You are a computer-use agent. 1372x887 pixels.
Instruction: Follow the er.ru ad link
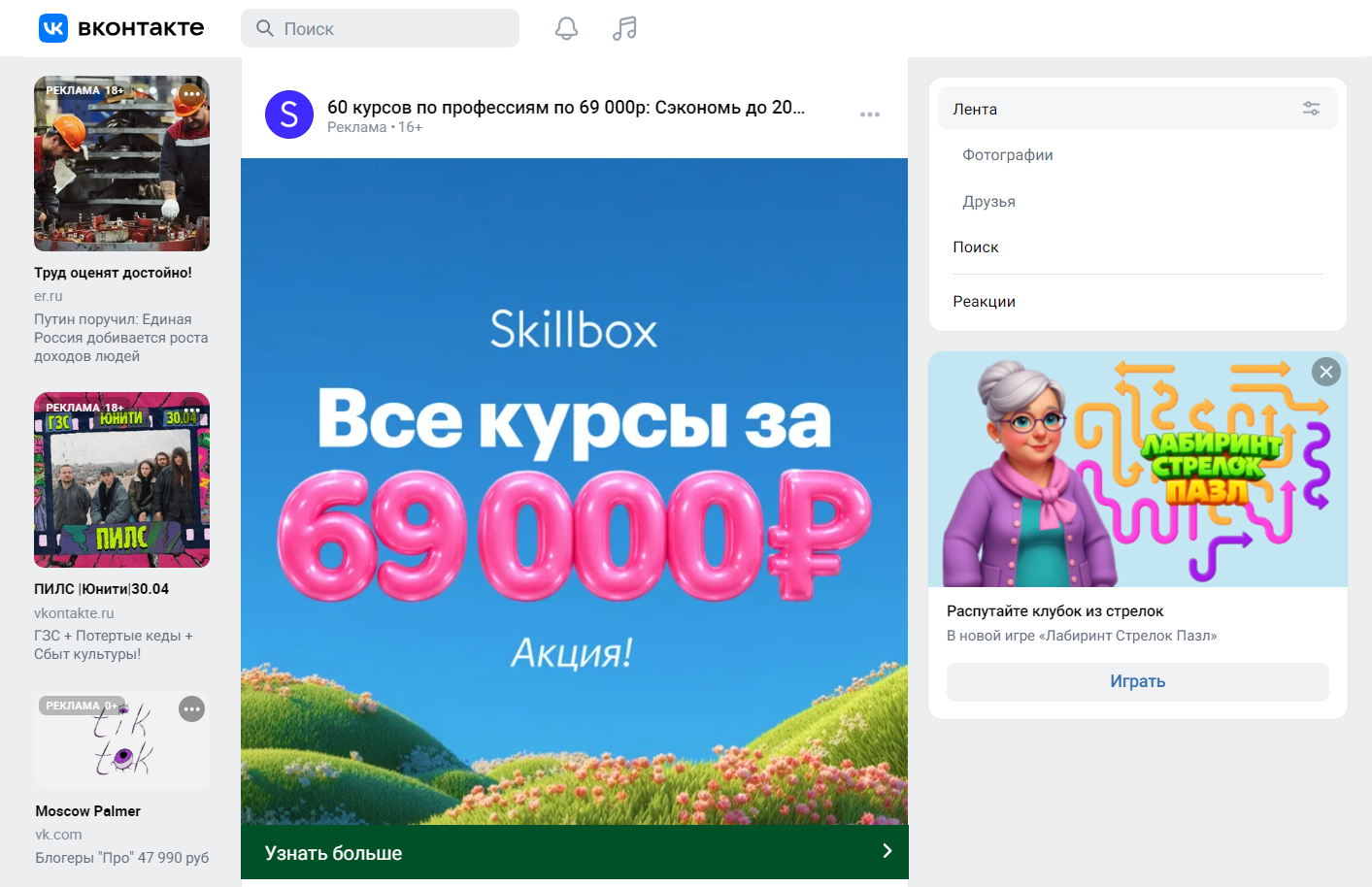[x=48, y=296]
